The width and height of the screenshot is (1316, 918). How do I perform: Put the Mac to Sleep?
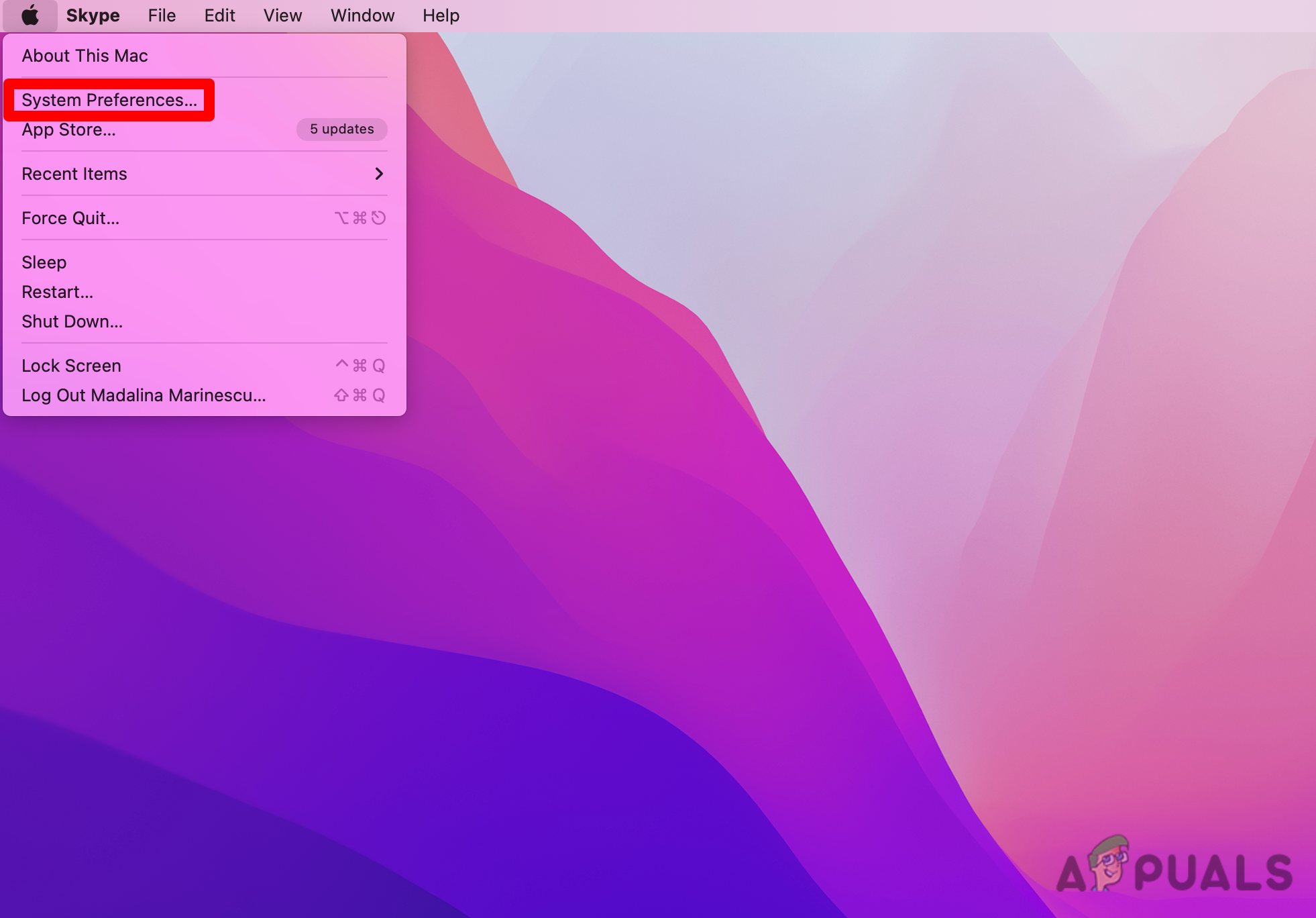tap(44, 262)
